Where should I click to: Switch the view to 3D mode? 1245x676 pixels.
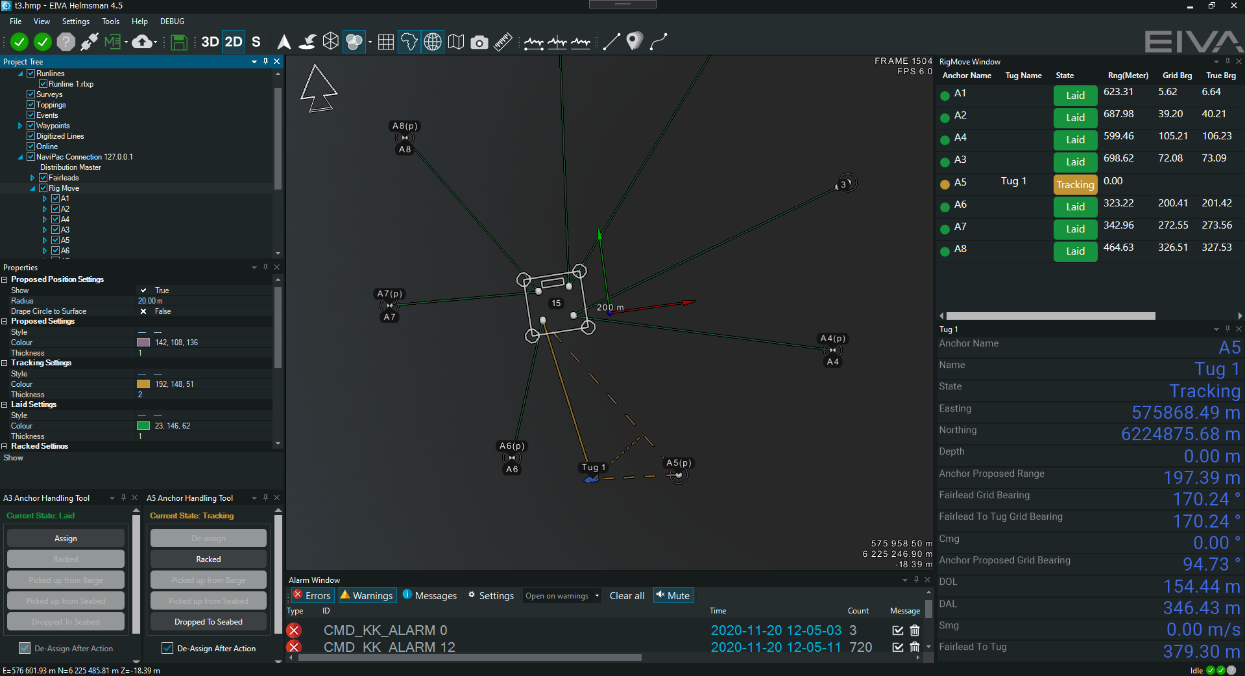210,42
